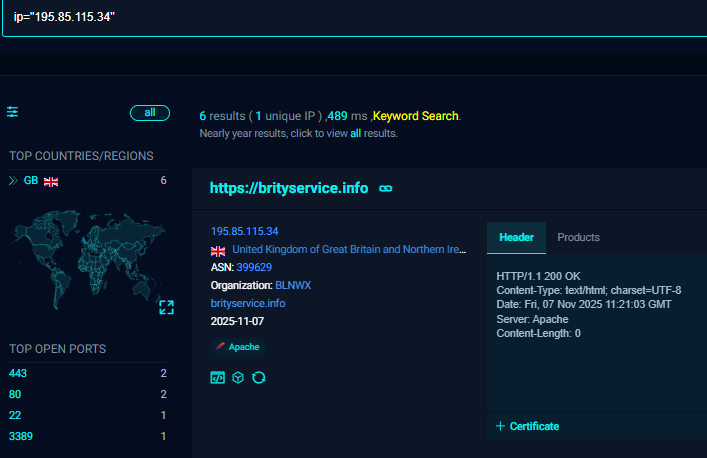707x458 pixels.
Task: Click the TOP COUNTRIES/REGIONS heading
Action: (81, 156)
